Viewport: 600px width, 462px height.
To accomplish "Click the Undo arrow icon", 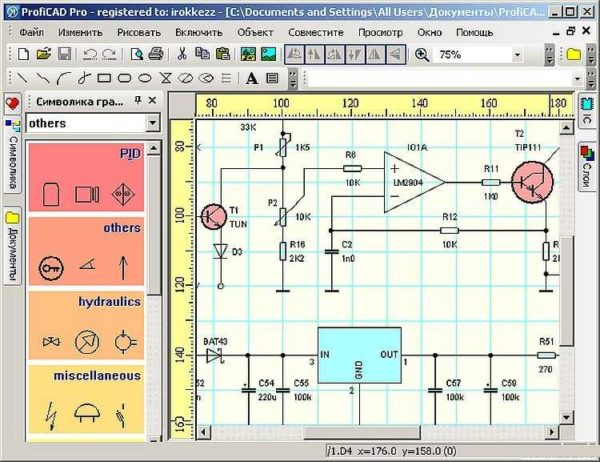I will 89,54.
